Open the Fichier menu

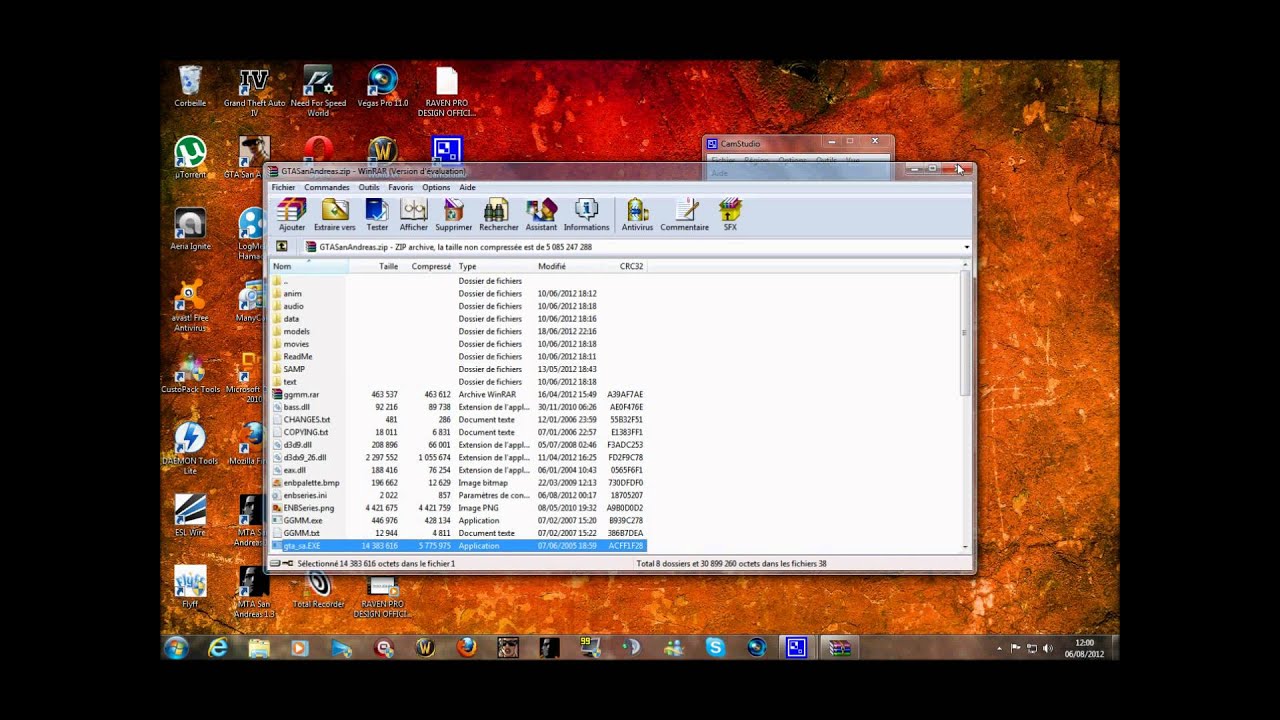(283, 187)
